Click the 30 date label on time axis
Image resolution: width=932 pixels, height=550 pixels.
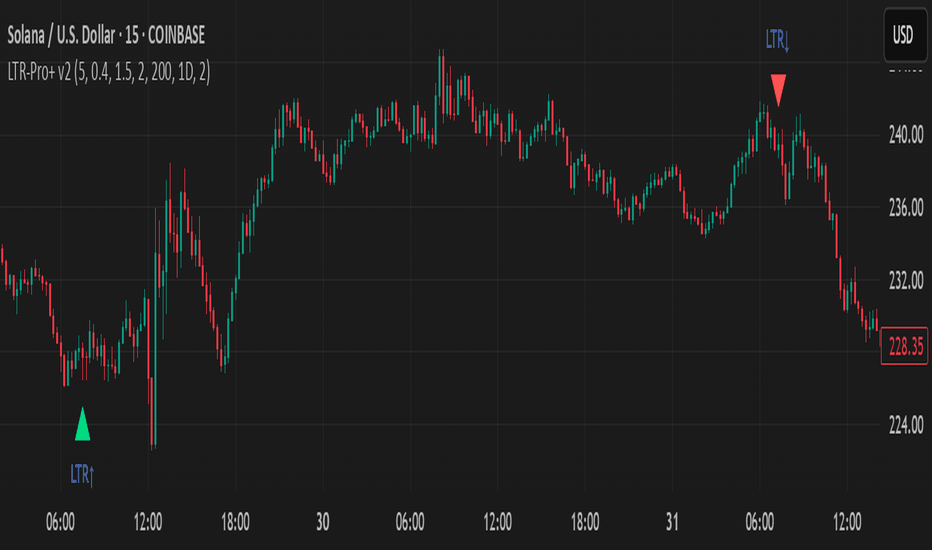(322, 522)
